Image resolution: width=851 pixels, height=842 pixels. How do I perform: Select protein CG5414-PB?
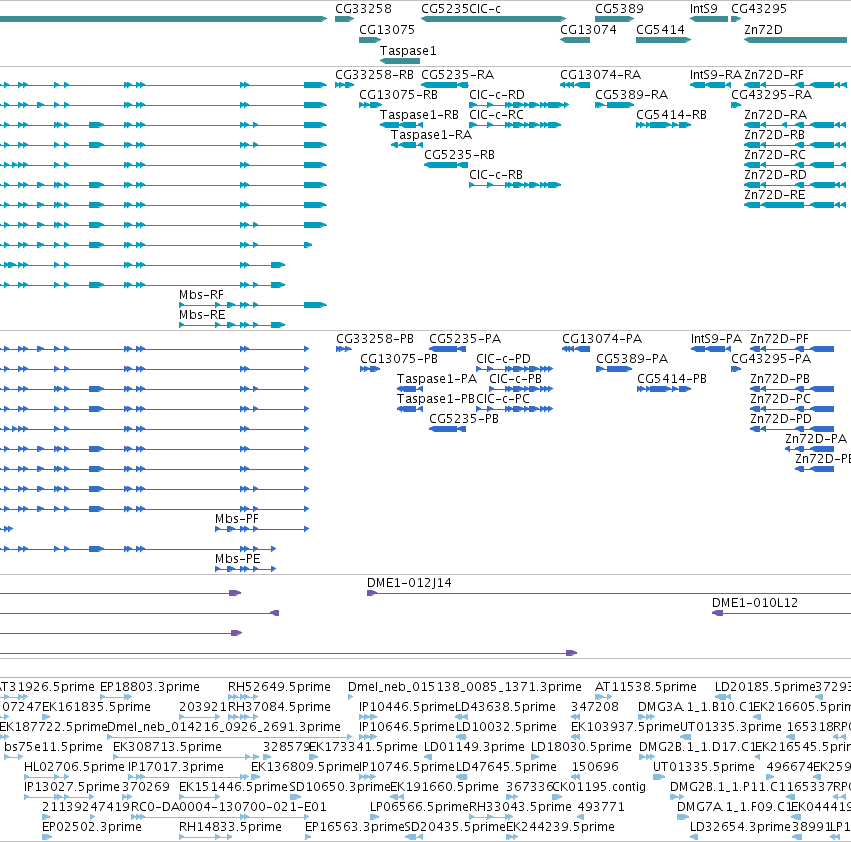pos(664,389)
